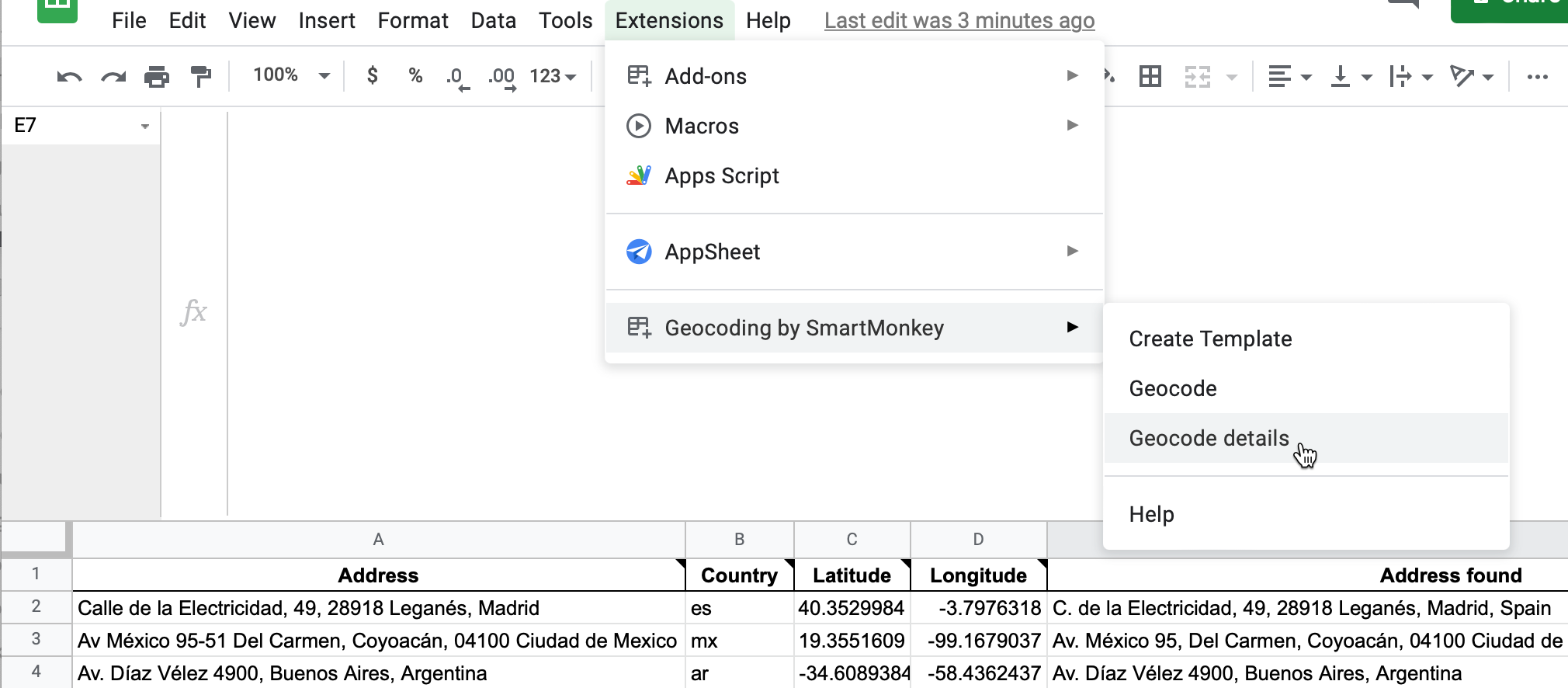The image size is (1568, 688).
Task: Open the Insert menu
Action: [x=327, y=20]
